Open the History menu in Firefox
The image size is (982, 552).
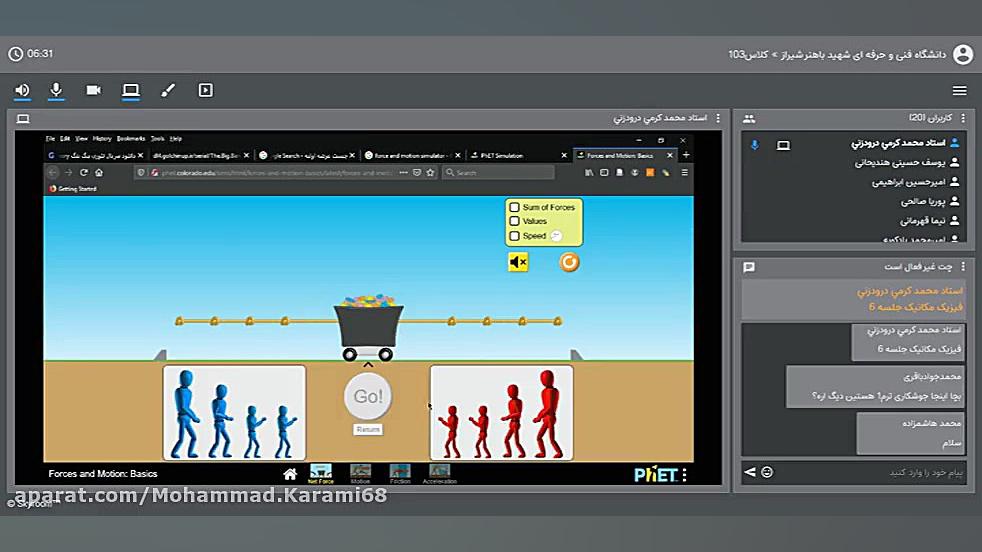point(102,138)
